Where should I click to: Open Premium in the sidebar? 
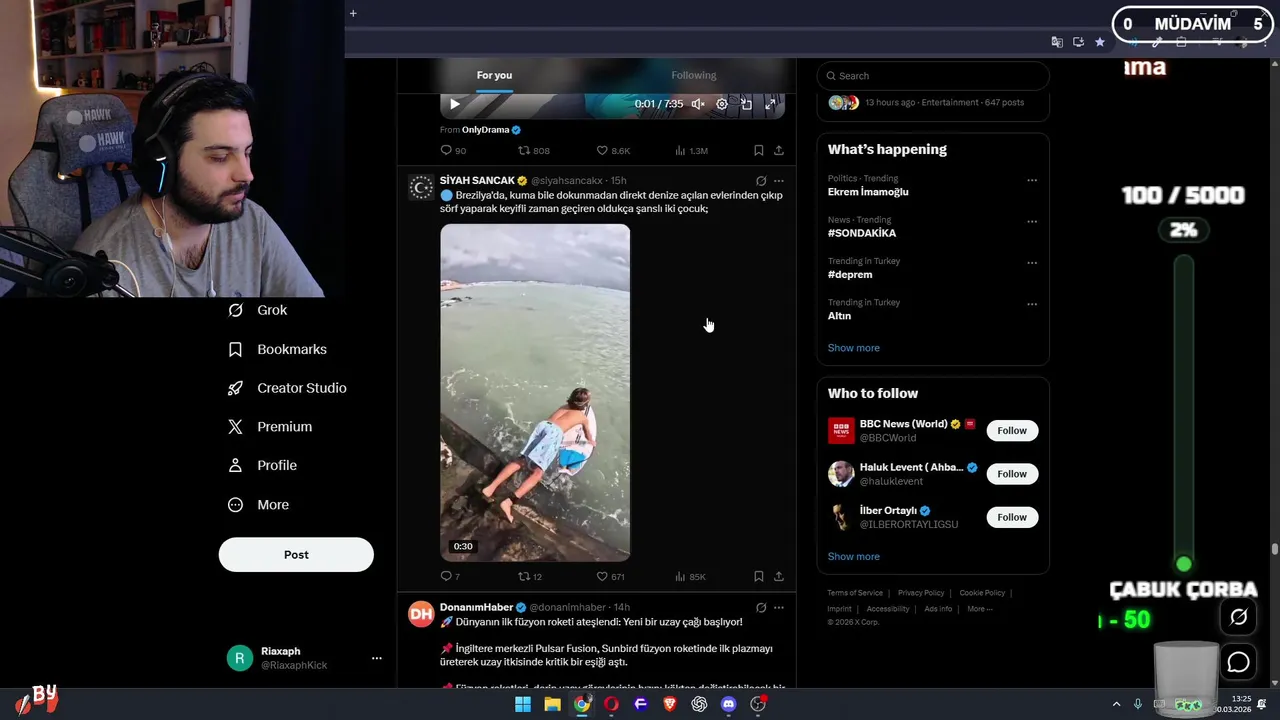click(271, 427)
